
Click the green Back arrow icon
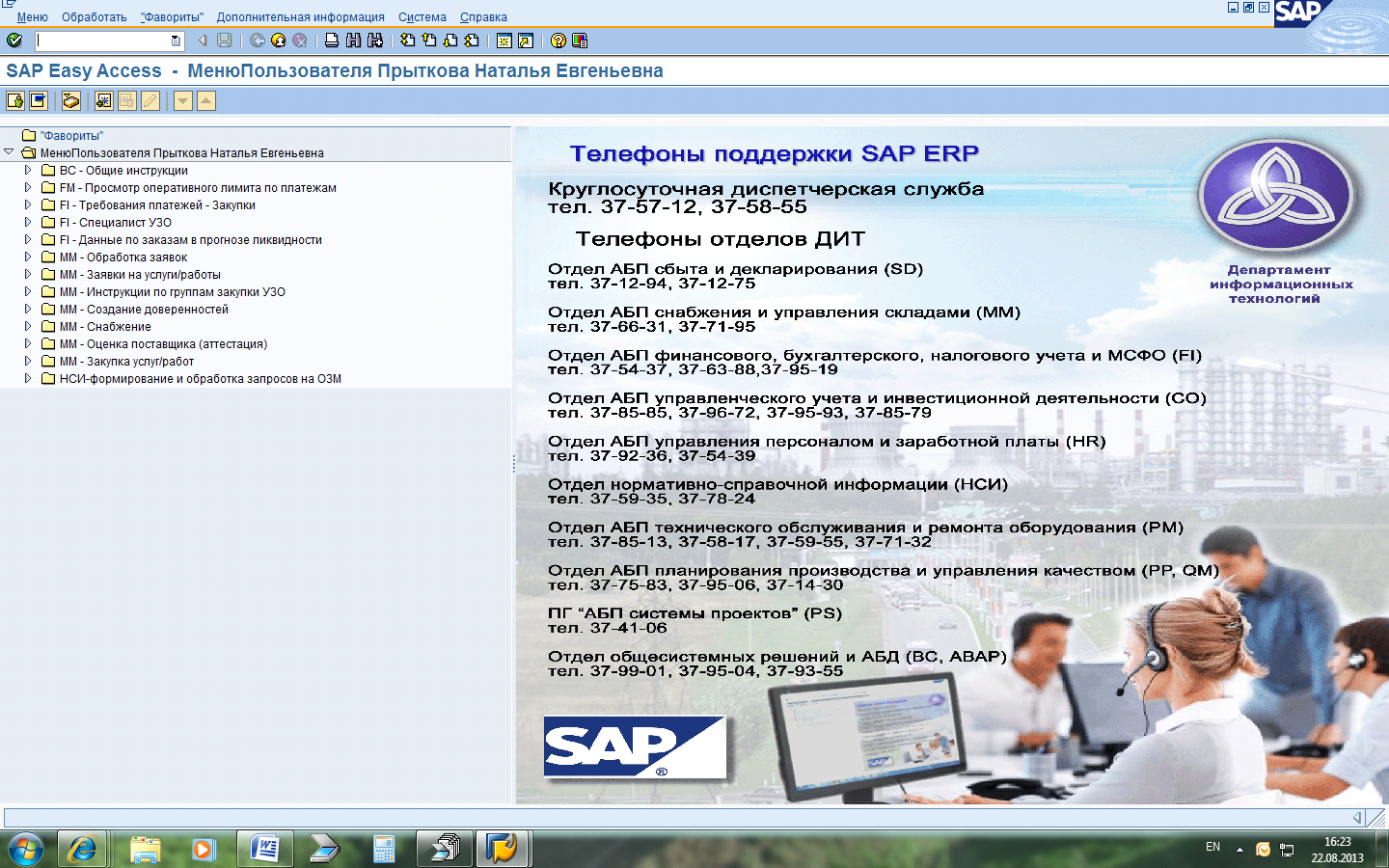[258, 41]
